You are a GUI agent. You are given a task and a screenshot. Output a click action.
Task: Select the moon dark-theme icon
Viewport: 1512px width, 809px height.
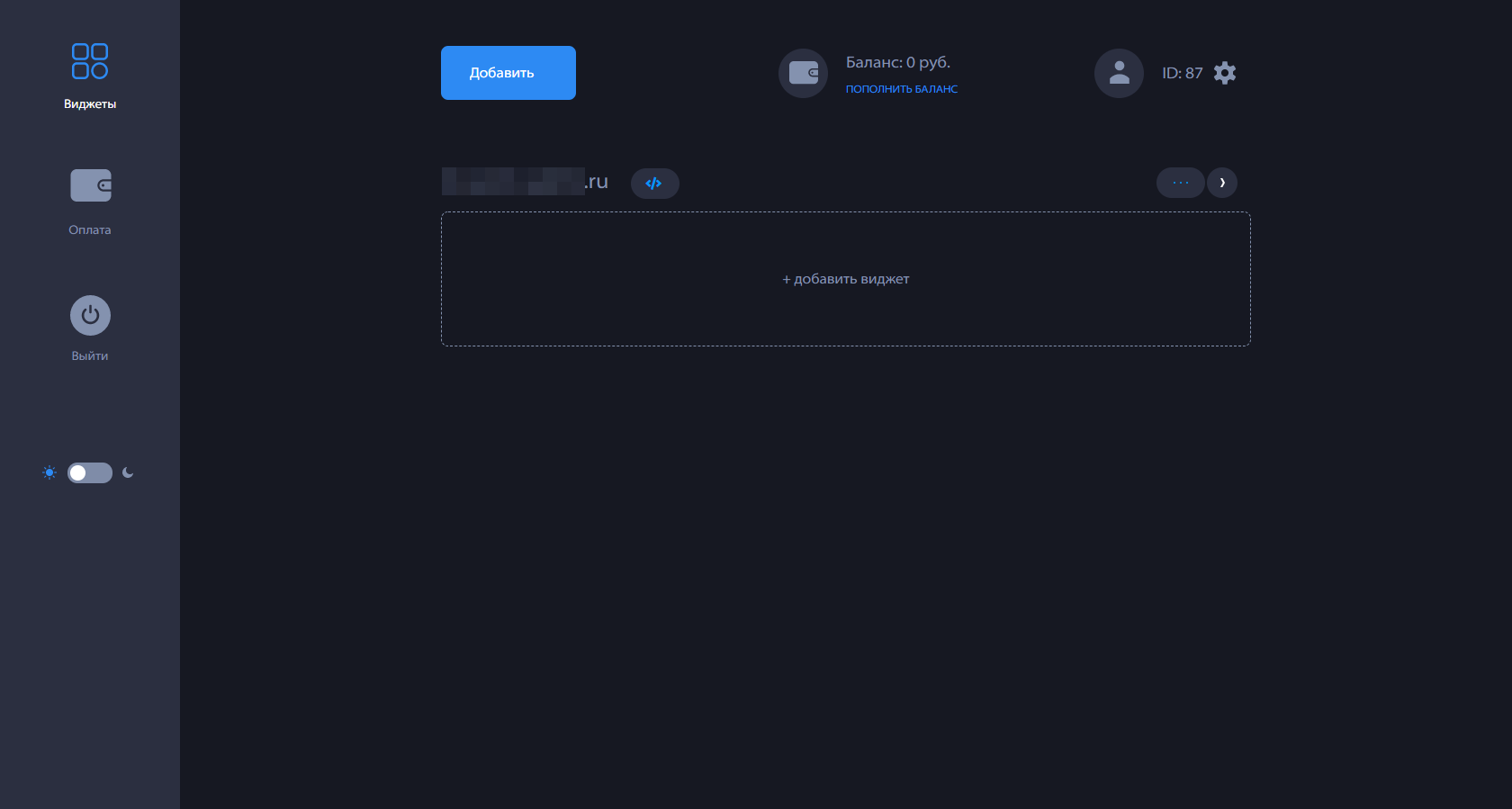[x=128, y=472]
